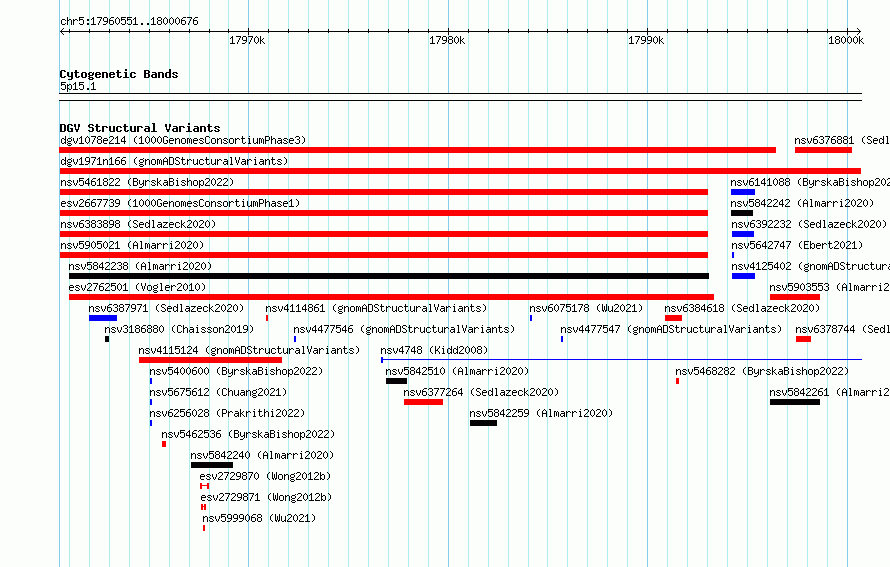Click the nsv6376881 red variant bar
The height and width of the screenshot is (567, 890).
pyautogui.click(x=824, y=150)
